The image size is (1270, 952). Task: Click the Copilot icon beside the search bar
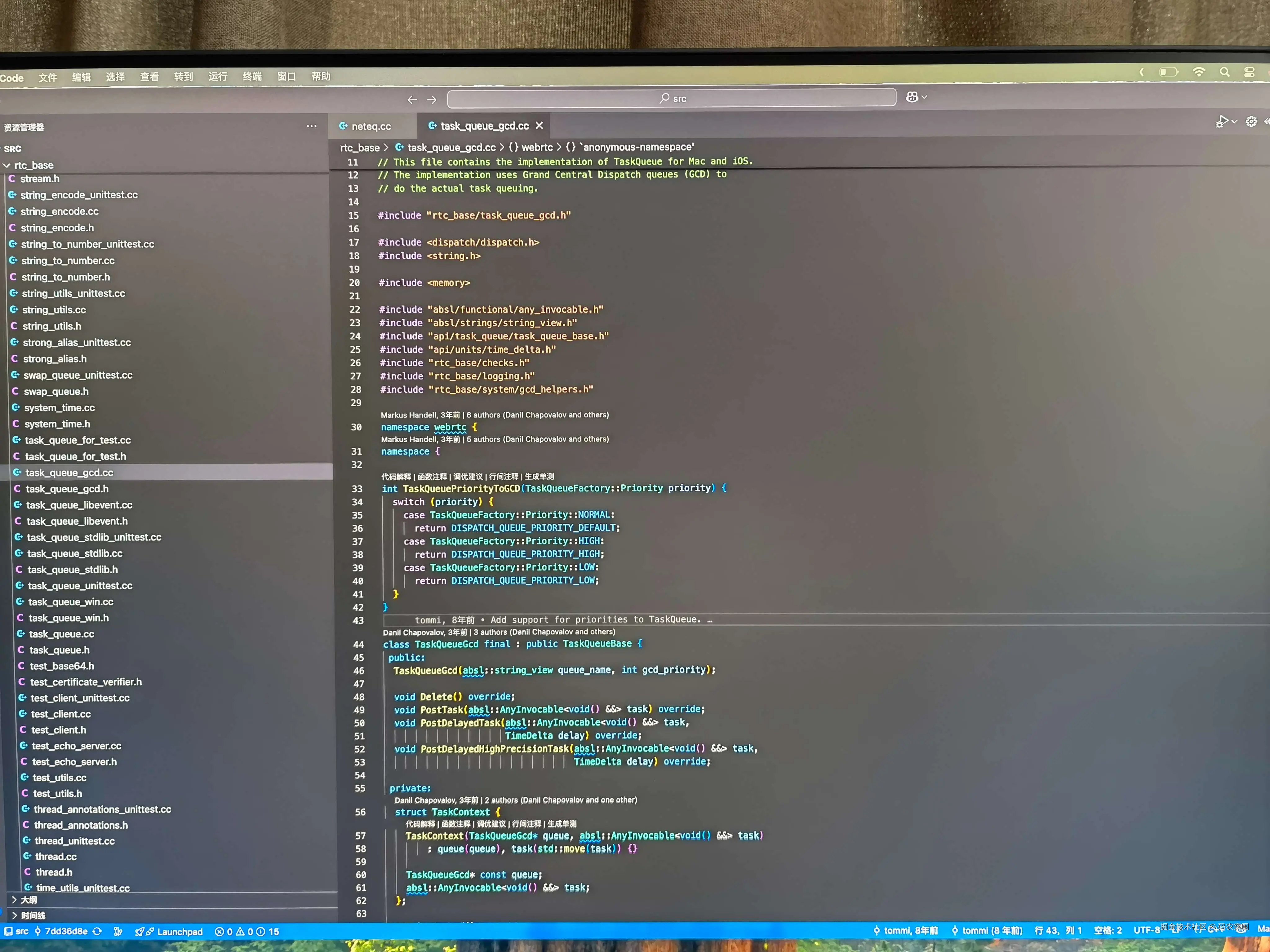point(912,96)
